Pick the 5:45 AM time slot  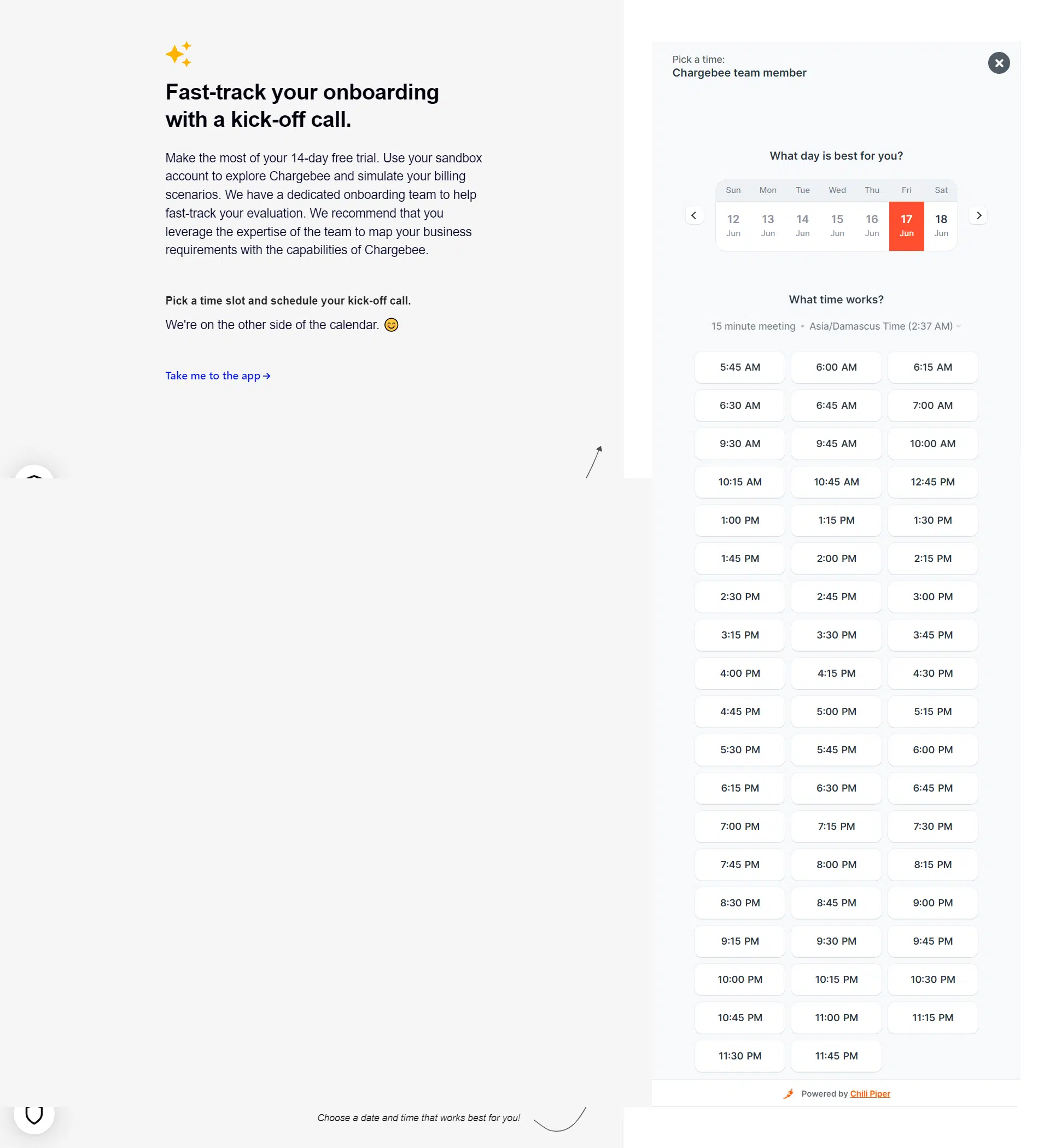click(739, 367)
